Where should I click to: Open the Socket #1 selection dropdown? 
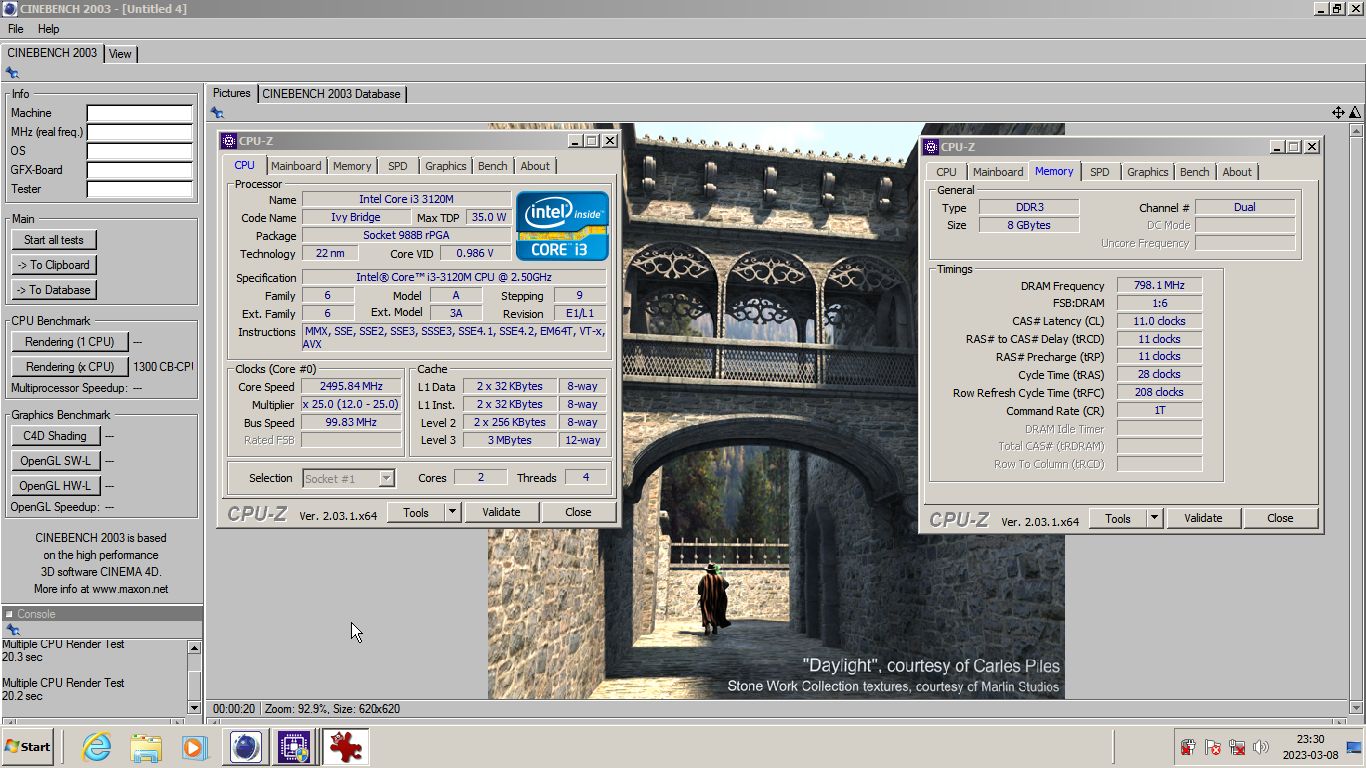[x=349, y=479]
